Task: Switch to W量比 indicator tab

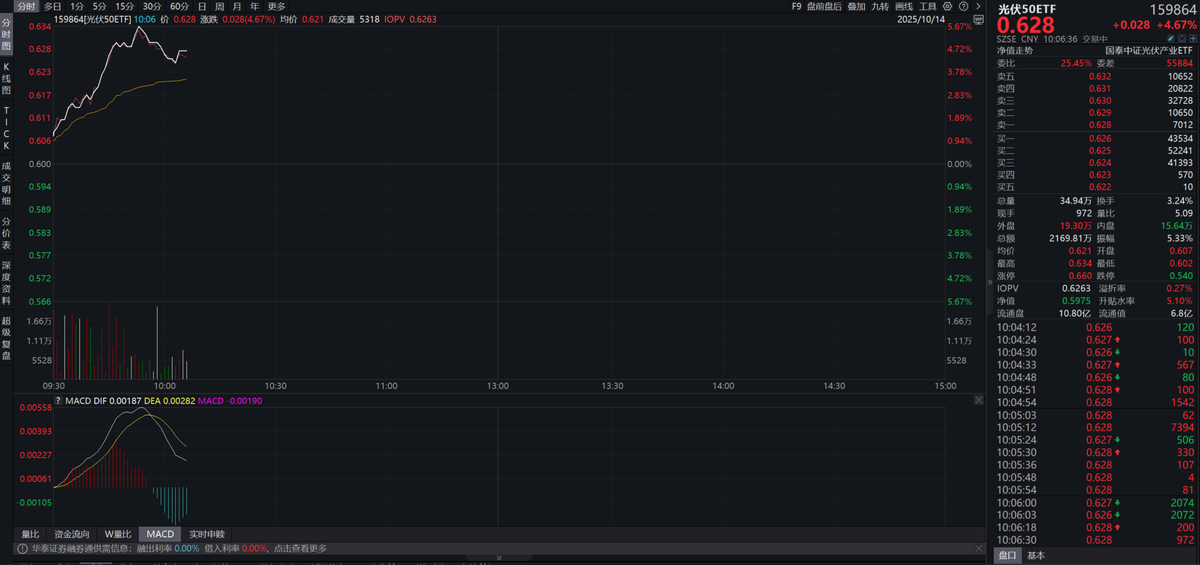Action: (118, 534)
